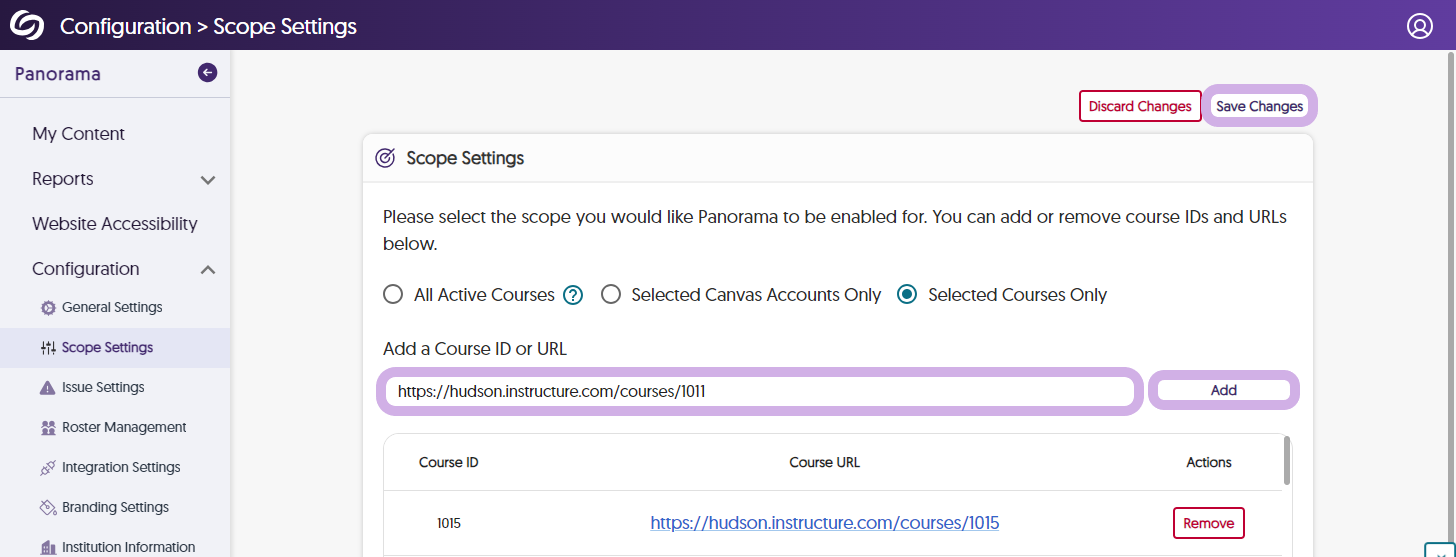The image size is (1456, 557).
Task: Select Selected Canvas Accounts Only option
Action: point(611,295)
